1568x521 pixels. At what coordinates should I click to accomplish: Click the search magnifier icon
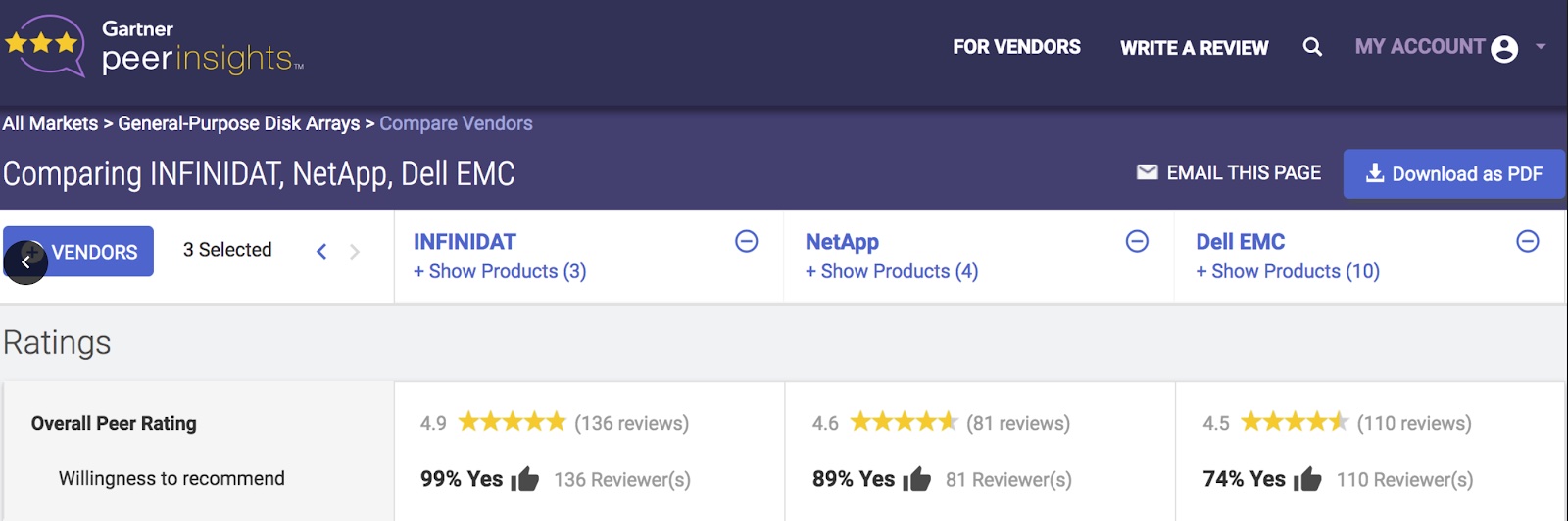point(1312,47)
